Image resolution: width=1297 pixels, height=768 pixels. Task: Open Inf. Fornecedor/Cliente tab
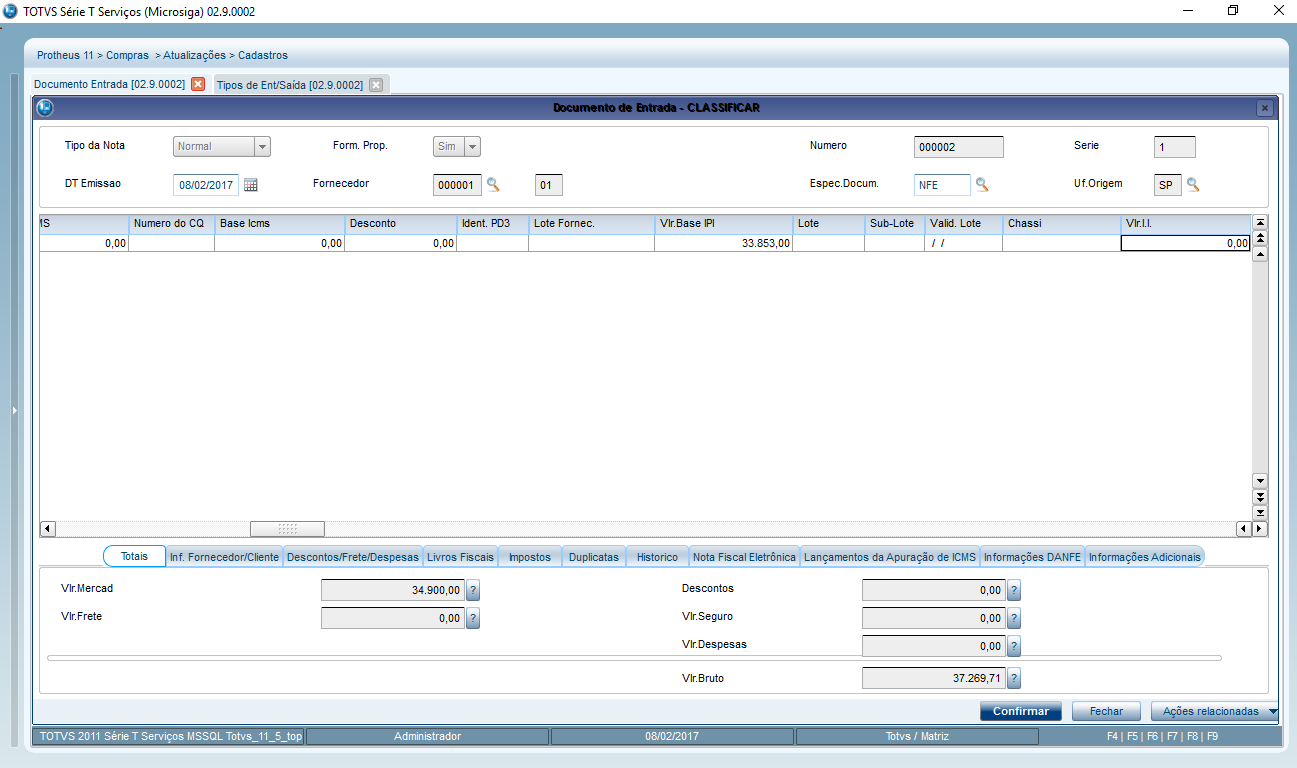[x=224, y=557]
